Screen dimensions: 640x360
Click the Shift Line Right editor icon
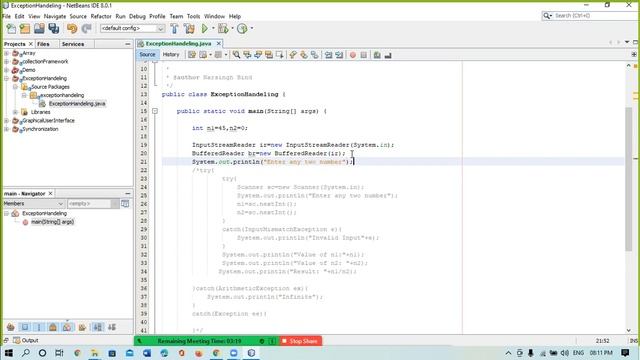point(339,55)
